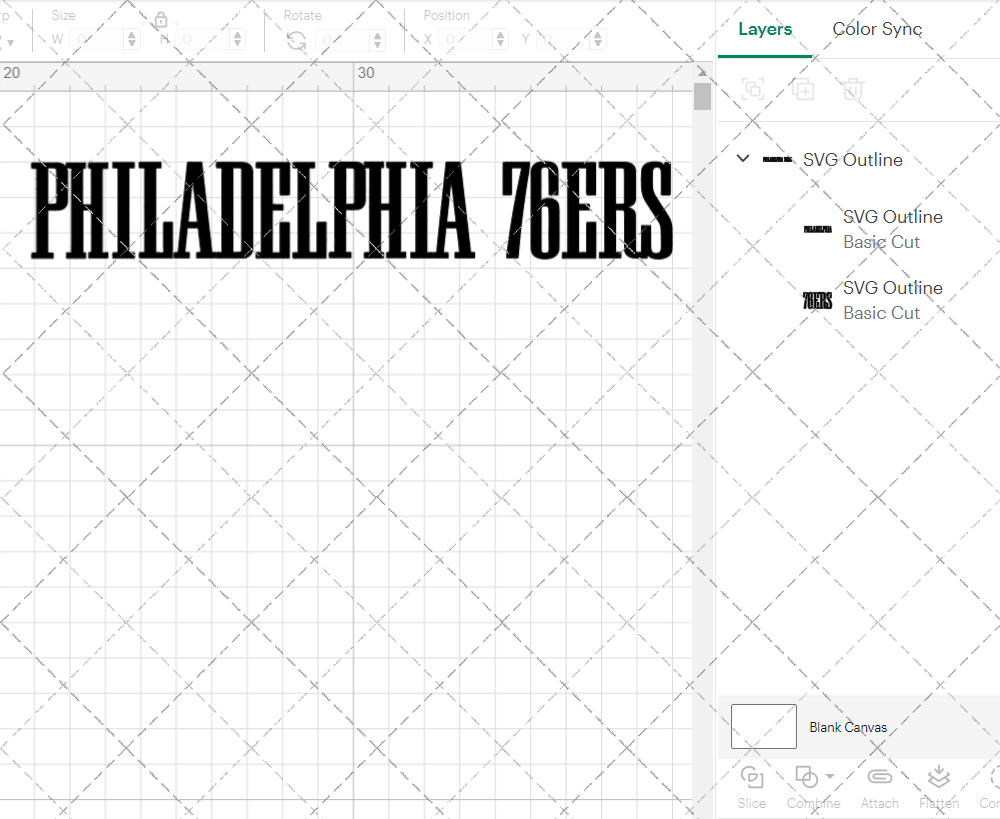Click the Position Y input field
Image resolution: width=1000 pixels, height=819 pixels.
(x=563, y=40)
